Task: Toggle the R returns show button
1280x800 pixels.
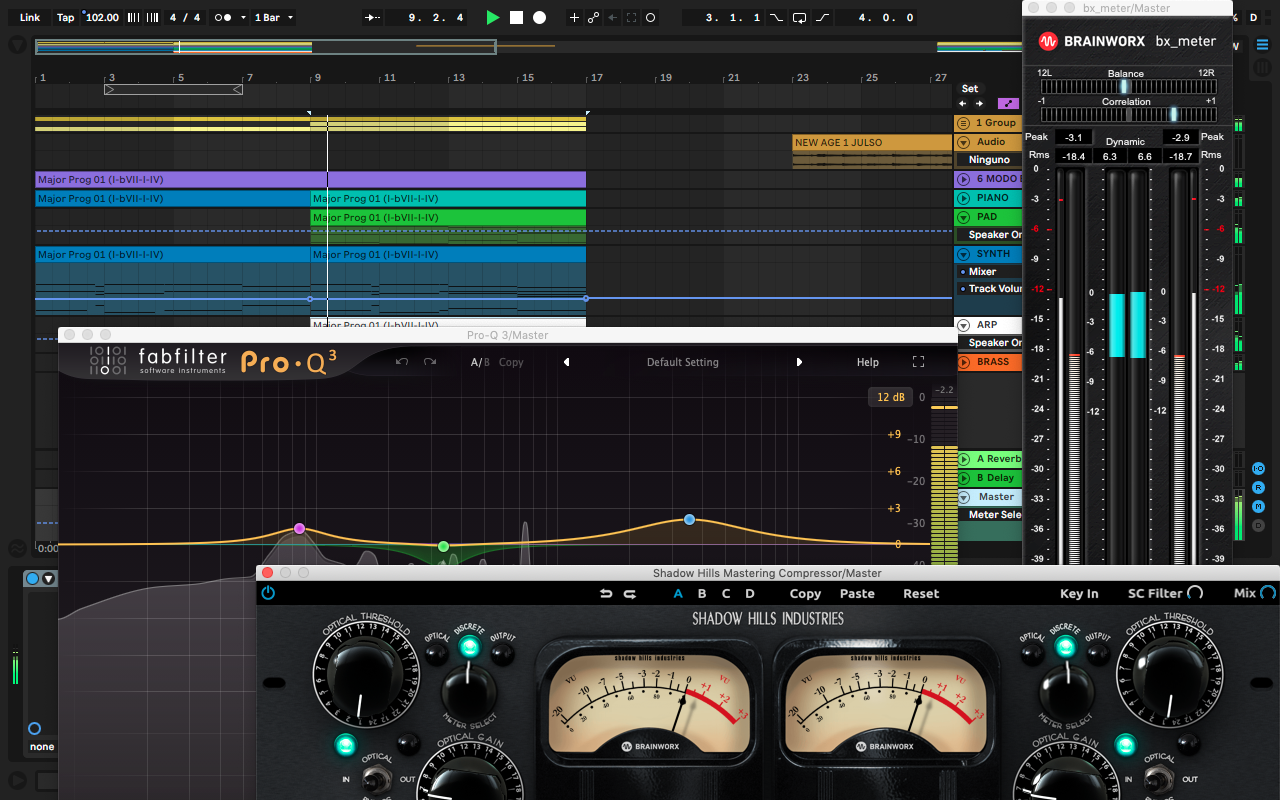Action: [x=1259, y=488]
